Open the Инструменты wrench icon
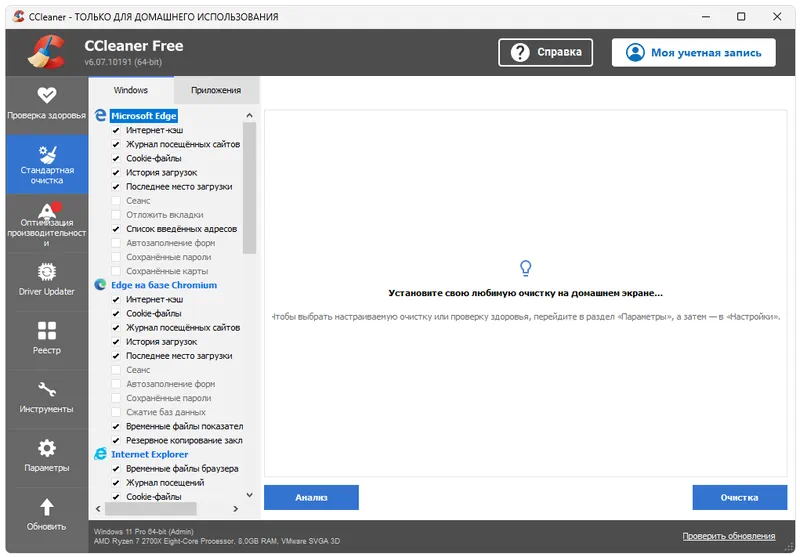Screen dimensions: 800x557 pyautogui.click(x=46, y=389)
